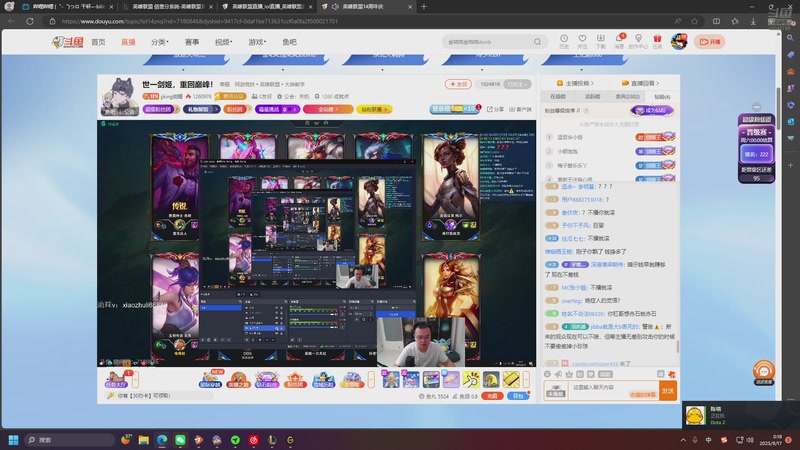The image size is (800, 450).
Task: Open the 鱼吧 nav item
Action: (289, 42)
